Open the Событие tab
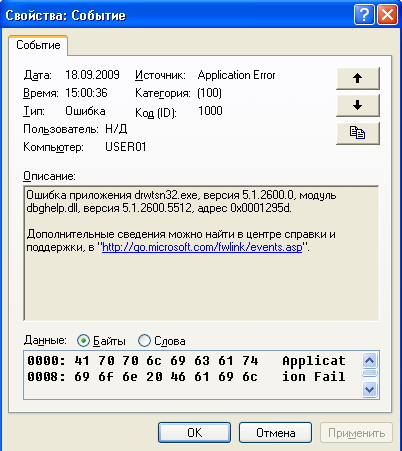The width and height of the screenshot is (402, 451). pos(38,45)
